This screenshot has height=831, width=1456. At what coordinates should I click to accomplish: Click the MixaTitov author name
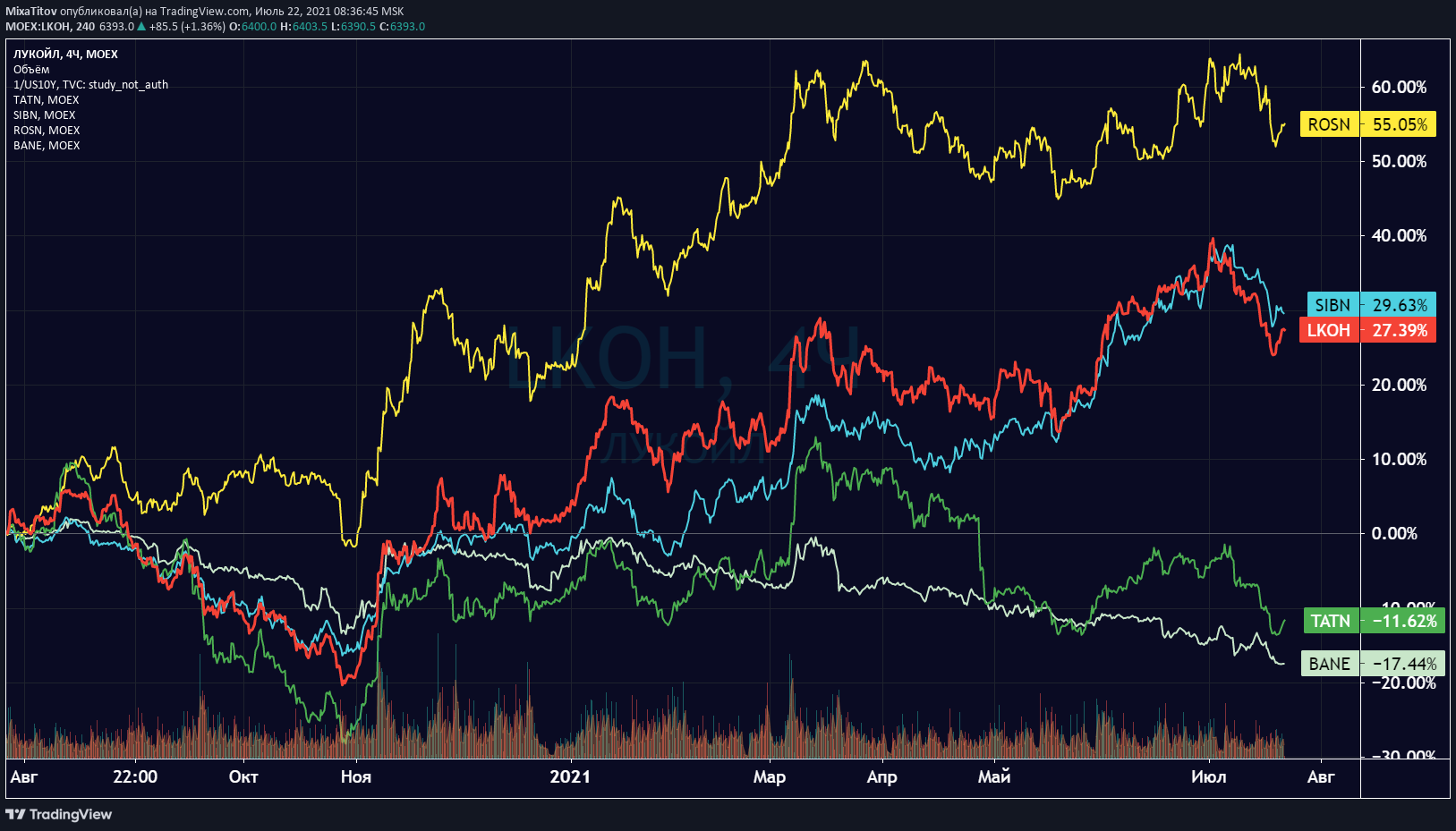point(30,12)
